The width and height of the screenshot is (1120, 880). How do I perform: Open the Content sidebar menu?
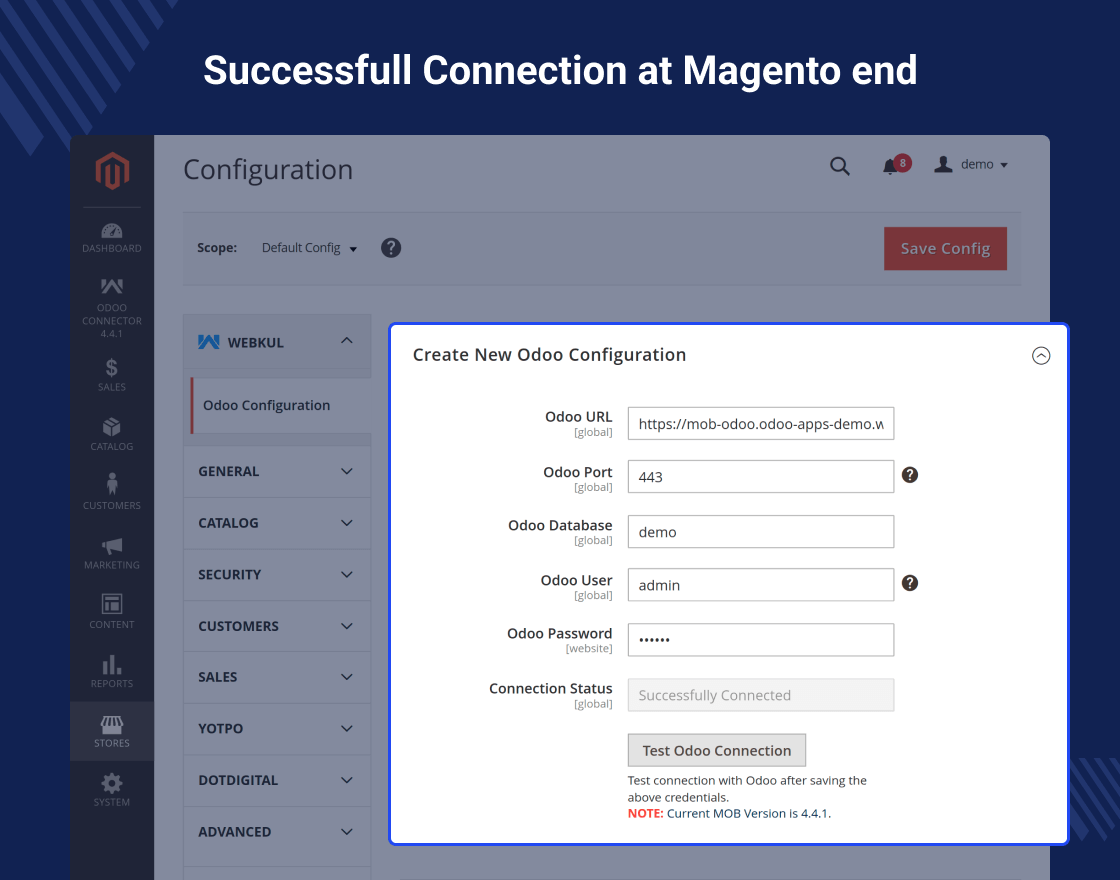click(x=112, y=611)
